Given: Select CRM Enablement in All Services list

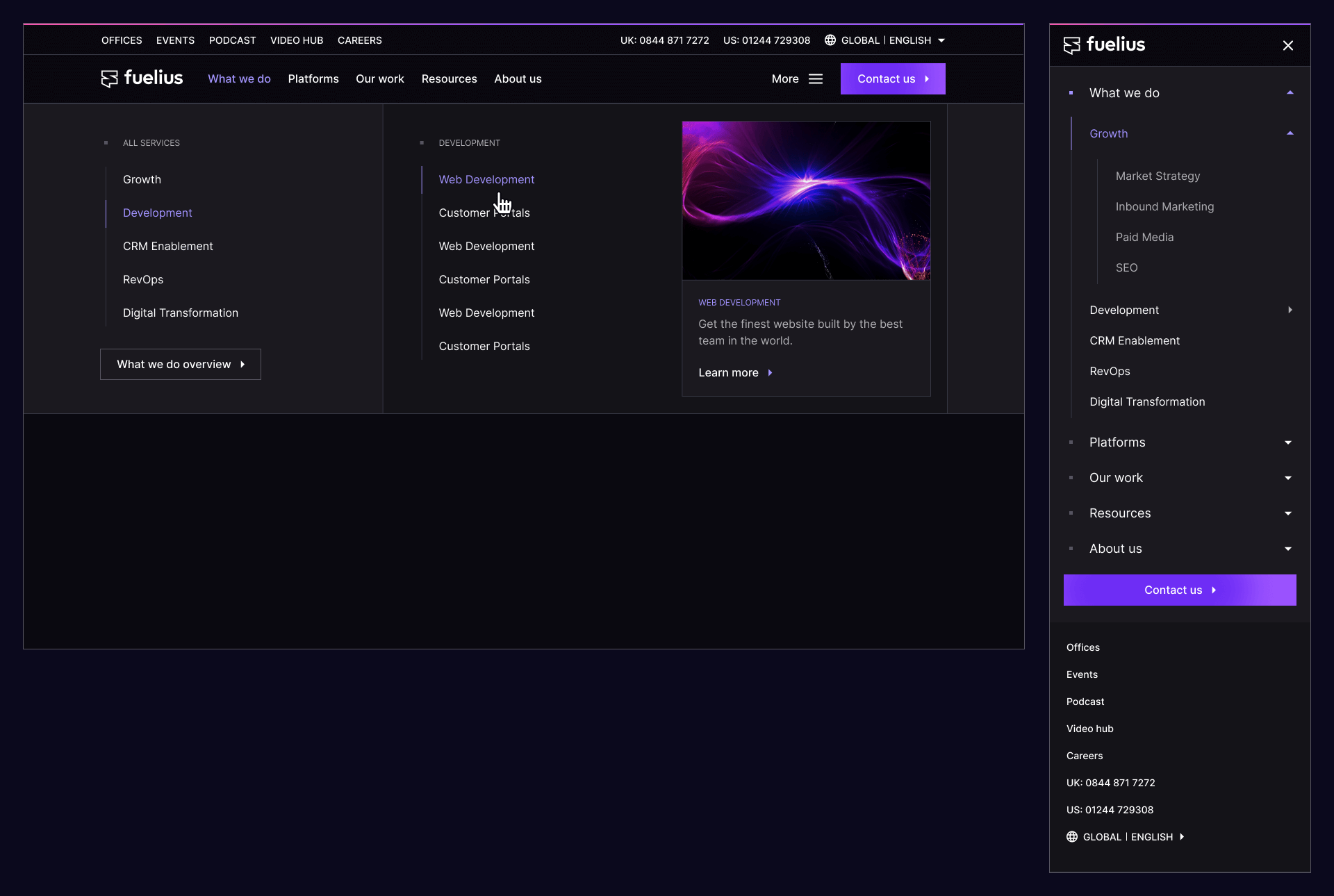Looking at the screenshot, I should tap(167, 247).
